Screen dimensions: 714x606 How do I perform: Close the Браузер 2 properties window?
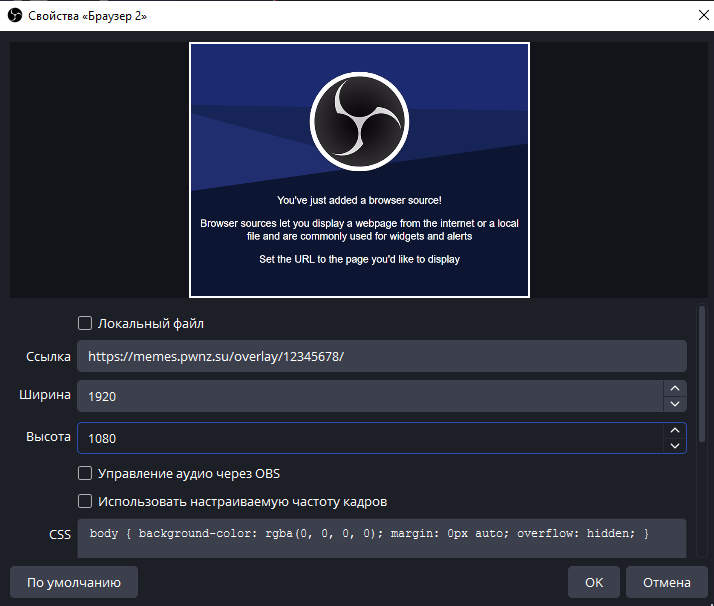697,15
